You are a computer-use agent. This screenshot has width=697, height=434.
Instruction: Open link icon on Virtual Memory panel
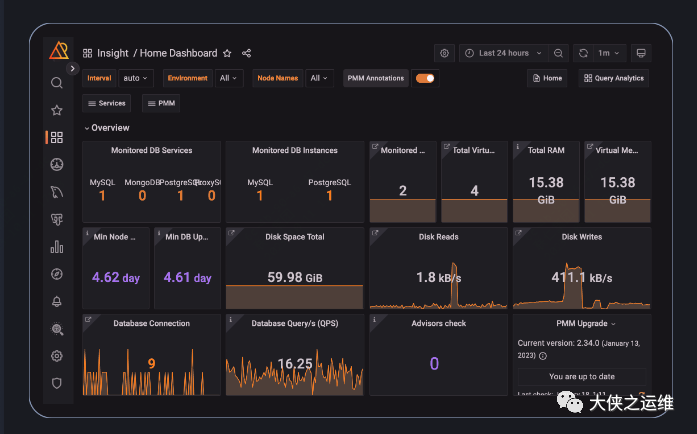(589, 146)
